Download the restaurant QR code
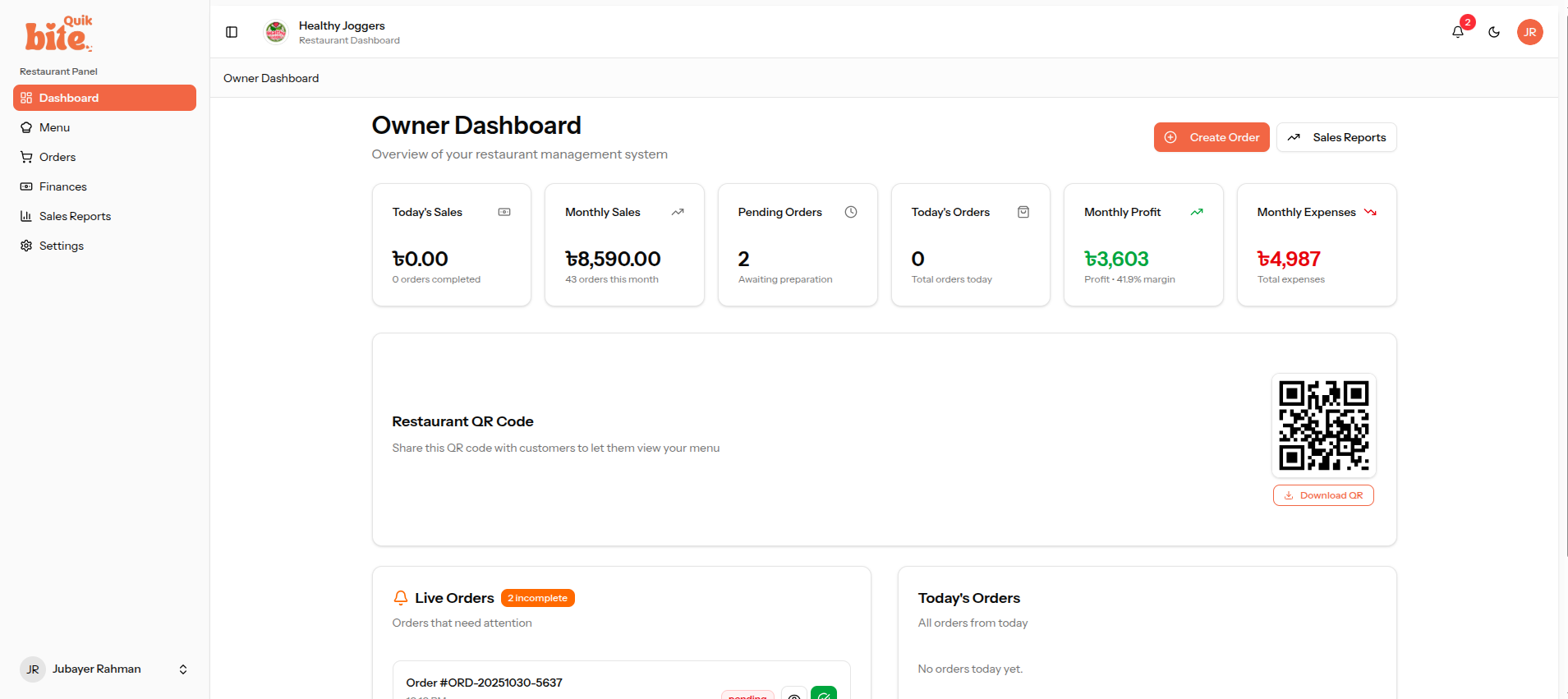The width and height of the screenshot is (1568, 699). point(1322,495)
